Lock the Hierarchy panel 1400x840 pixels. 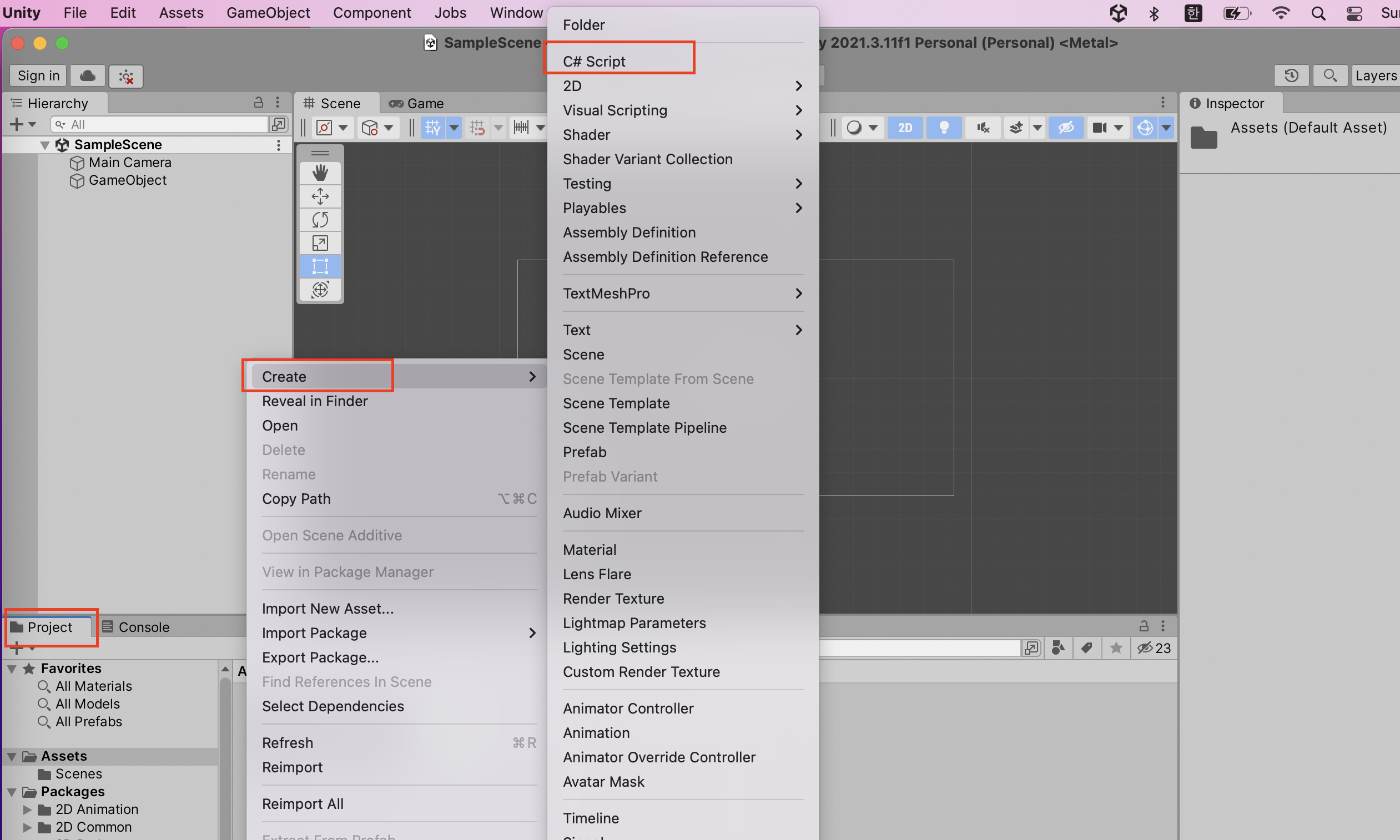click(x=258, y=103)
